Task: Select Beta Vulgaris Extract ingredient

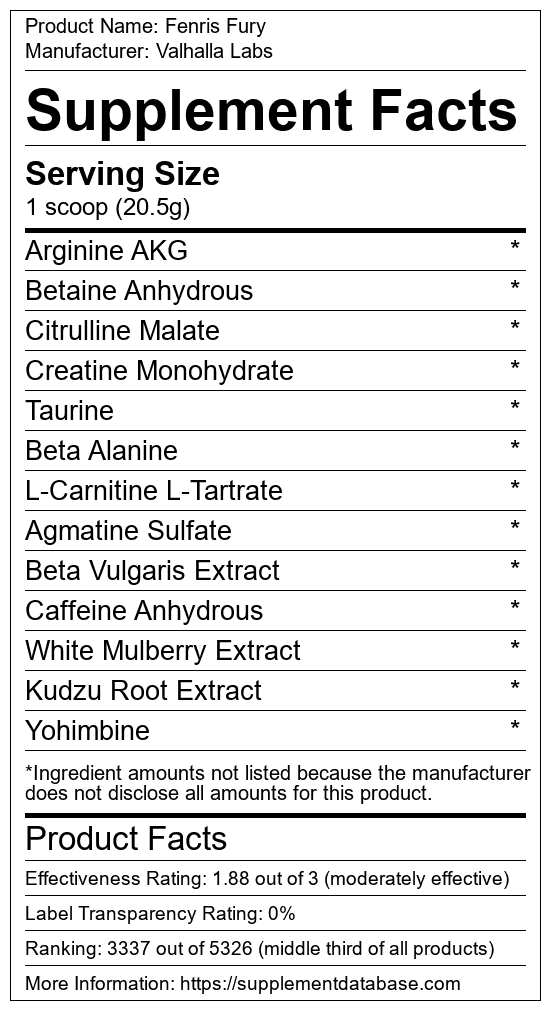Action: [x=153, y=570]
